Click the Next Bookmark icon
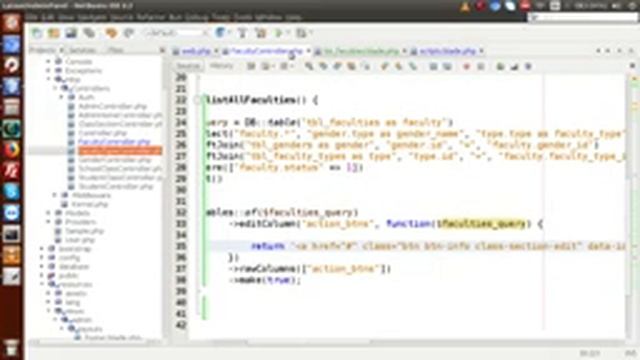The image size is (640, 360). [x=399, y=66]
